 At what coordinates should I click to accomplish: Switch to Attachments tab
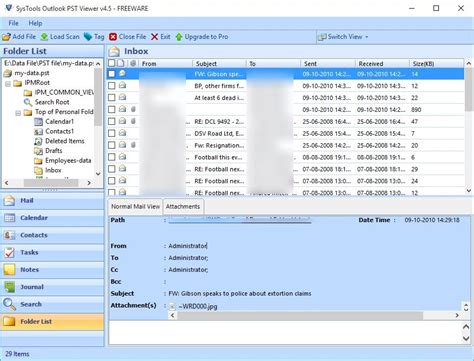point(183,207)
